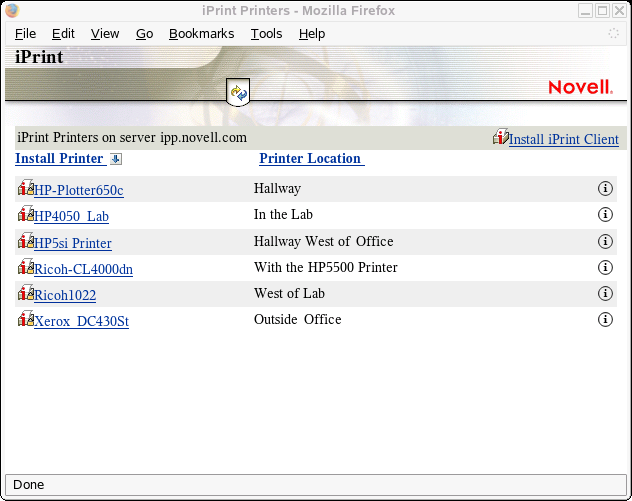Click the 'In the Lab' location text

coord(283,214)
